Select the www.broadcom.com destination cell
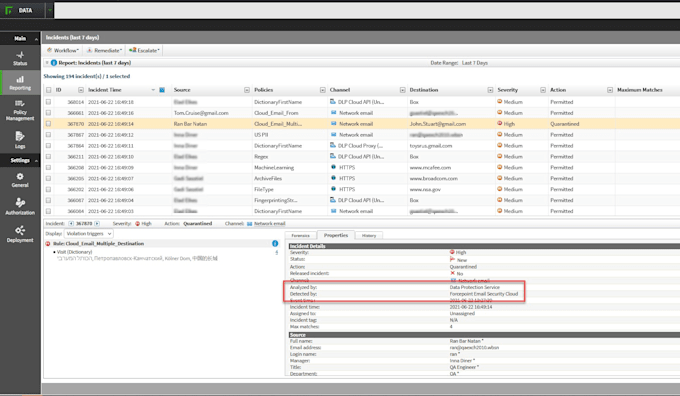The image size is (680, 396). pos(434,178)
